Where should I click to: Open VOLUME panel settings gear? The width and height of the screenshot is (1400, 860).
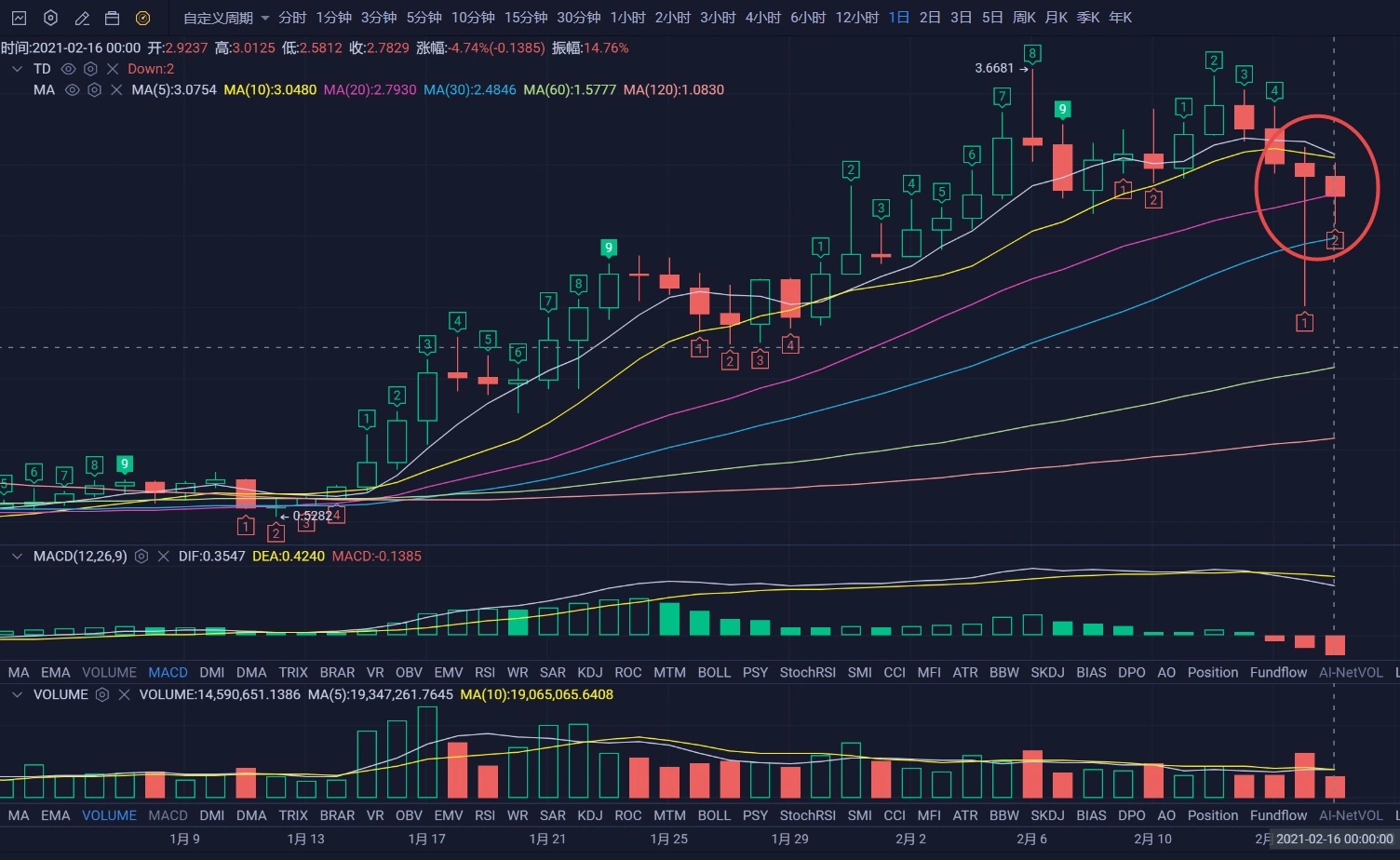(x=102, y=694)
